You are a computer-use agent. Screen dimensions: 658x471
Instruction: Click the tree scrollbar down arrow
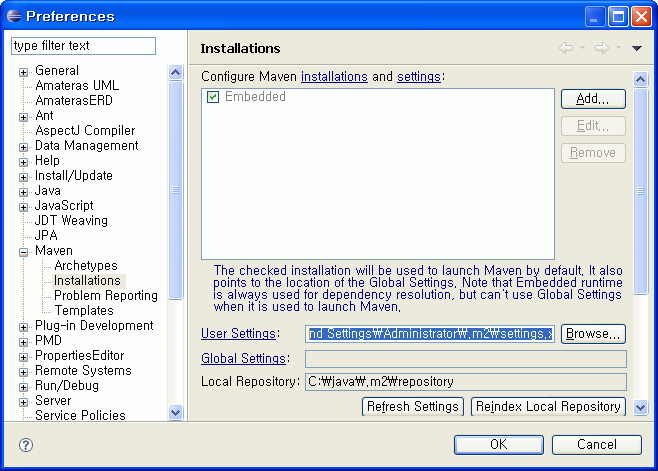(x=176, y=412)
